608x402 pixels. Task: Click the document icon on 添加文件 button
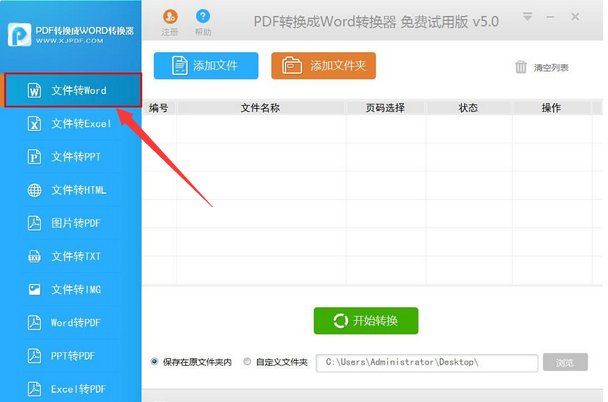(x=180, y=66)
